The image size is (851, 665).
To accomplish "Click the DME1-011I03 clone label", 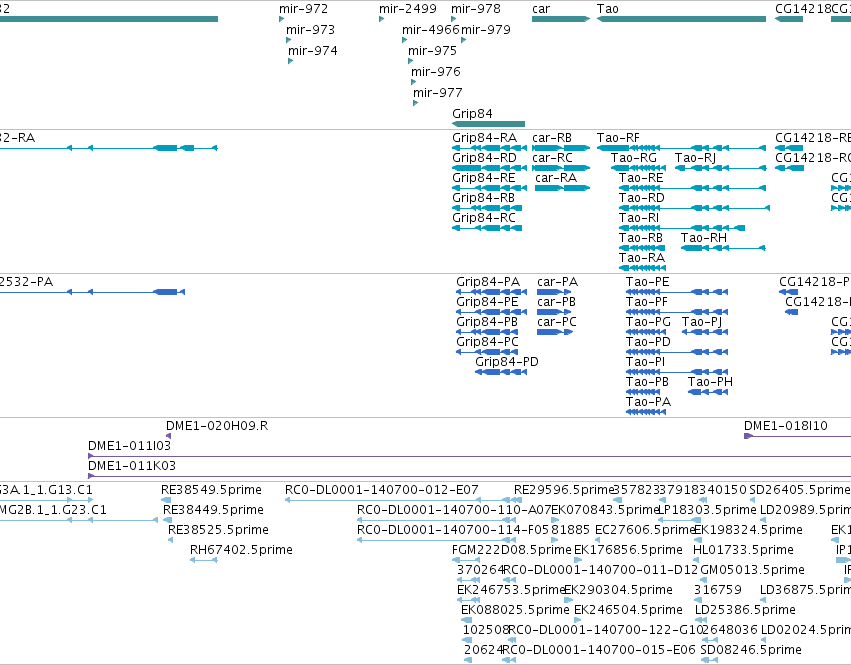I will click(x=129, y=446).
